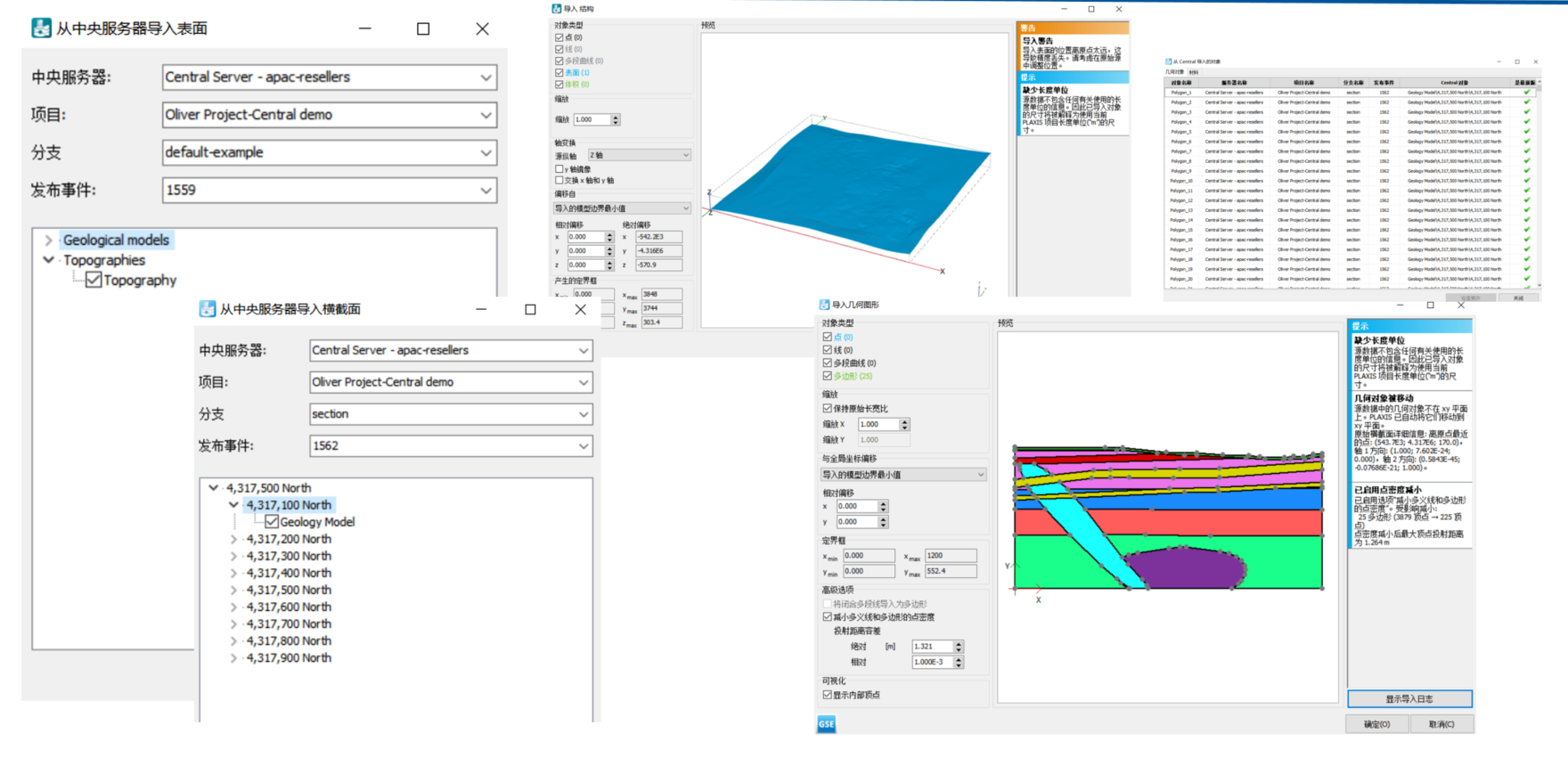The width and height of the screenshot is (1568, 758).
Task: Click the 导入 结构 dialog title icon
Action: pyautogui.click(x=557, y=9)
